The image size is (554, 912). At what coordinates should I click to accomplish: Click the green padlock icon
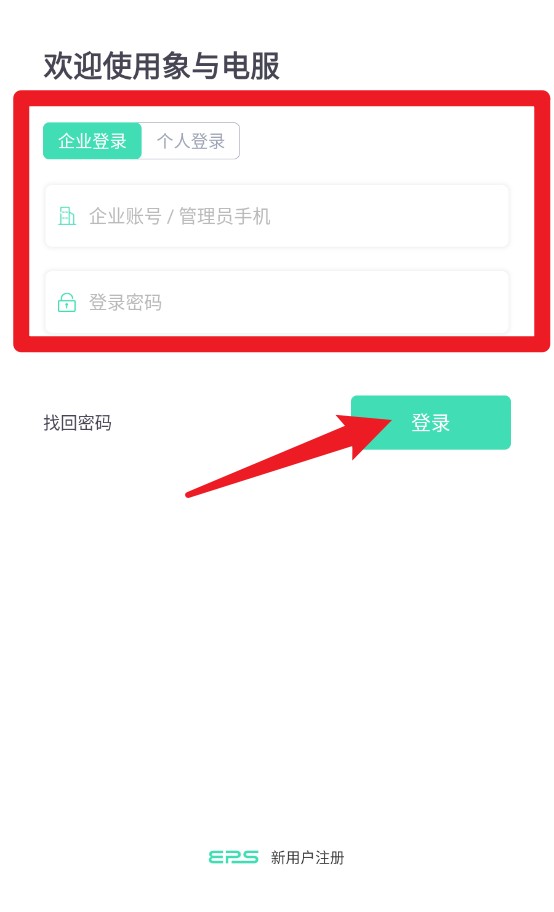click(x=67, y=302)
